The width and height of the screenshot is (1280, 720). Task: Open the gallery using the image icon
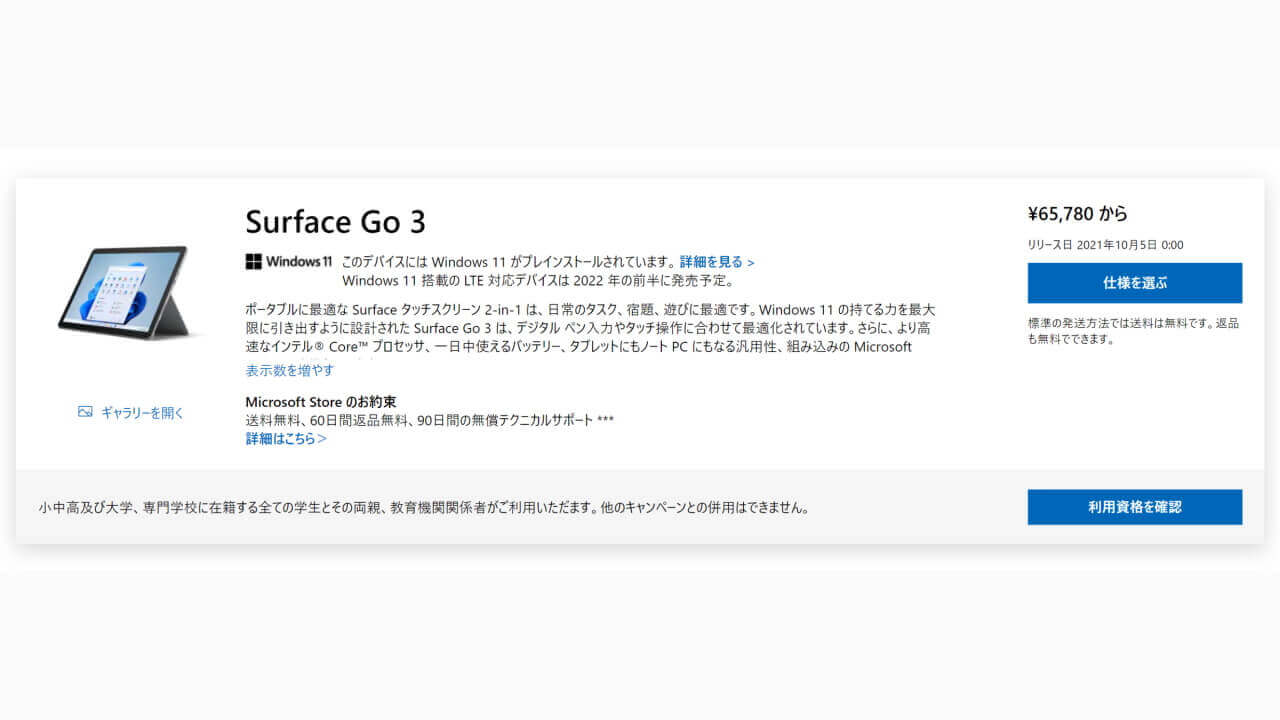[x=85, y=411]
